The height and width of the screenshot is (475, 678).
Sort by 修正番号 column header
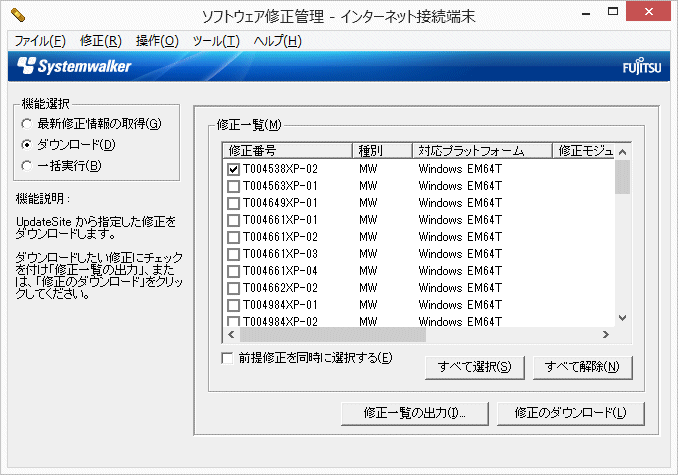pyautogui.click(x=288, y=150)
